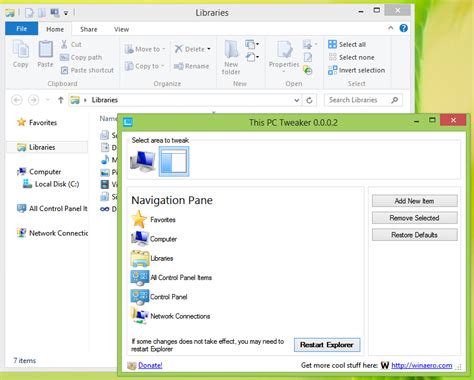Open New item dropdown in ribbon

click(x=252, y=44)
